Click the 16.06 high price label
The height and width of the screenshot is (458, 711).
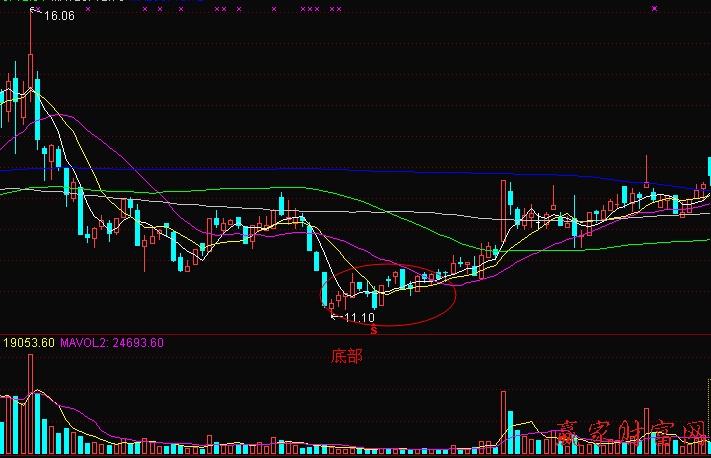point(58,17)
